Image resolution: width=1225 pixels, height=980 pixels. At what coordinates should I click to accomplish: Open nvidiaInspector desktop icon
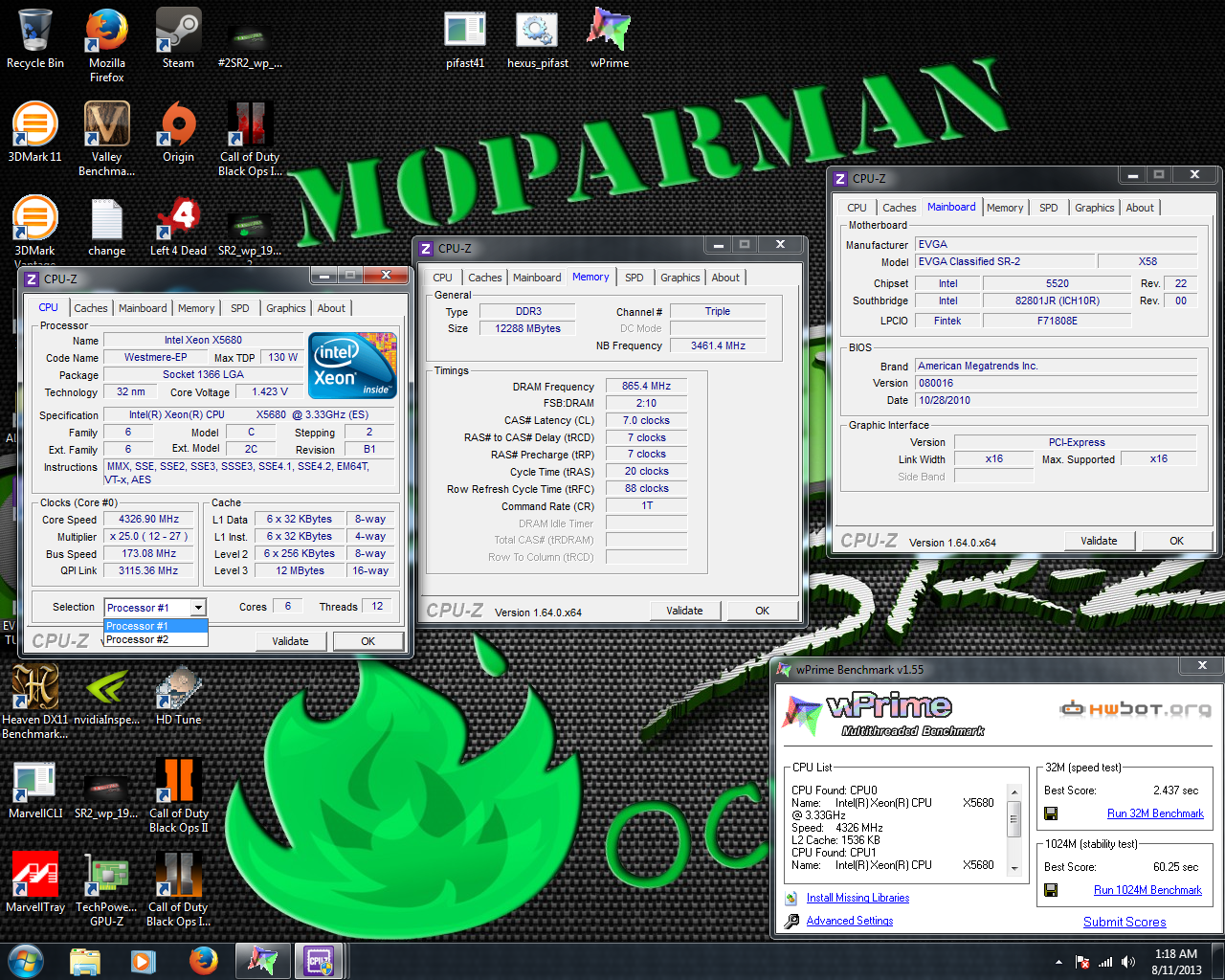click(106, 695)
